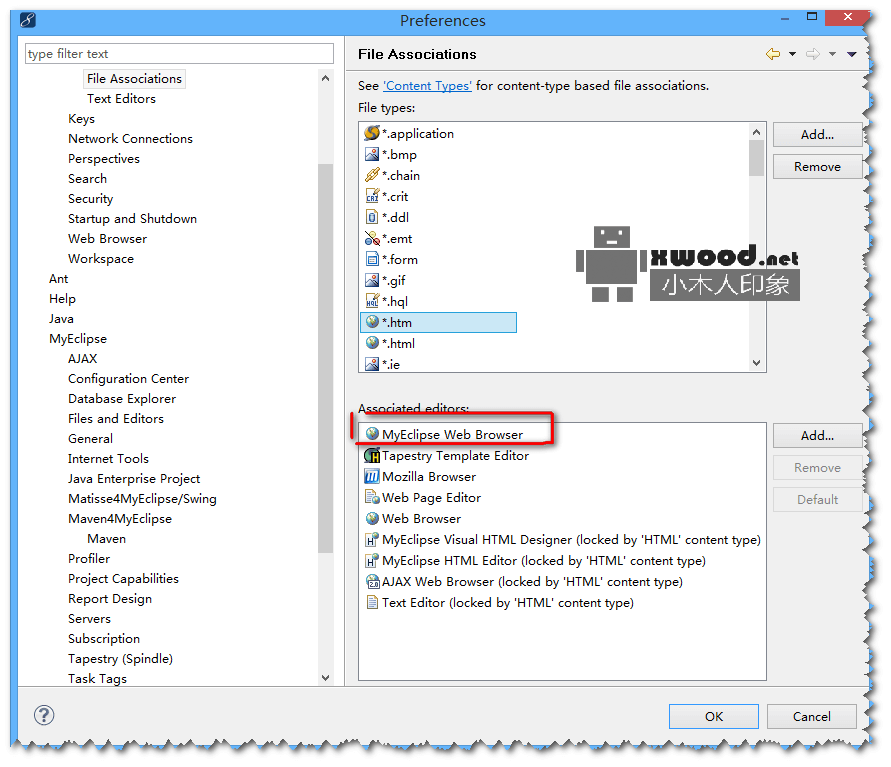Click the preference tree scroll down arrow

point(326,677)
